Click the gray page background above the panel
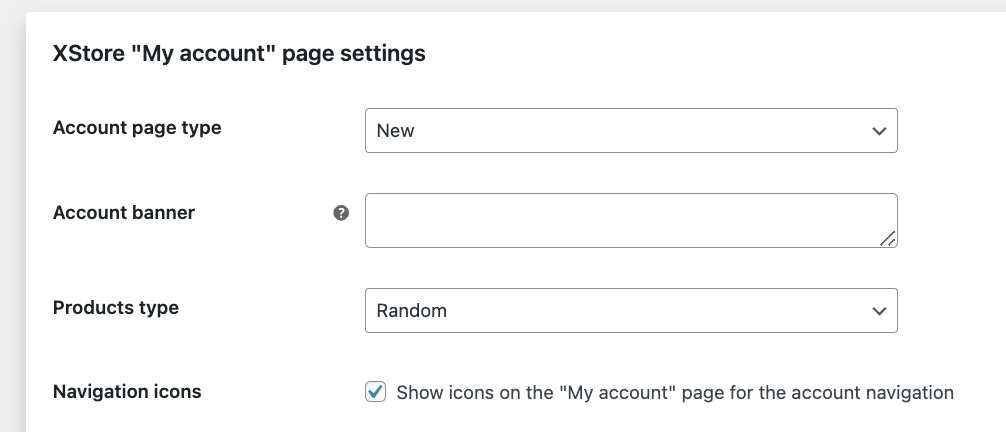 coord(503,5)
